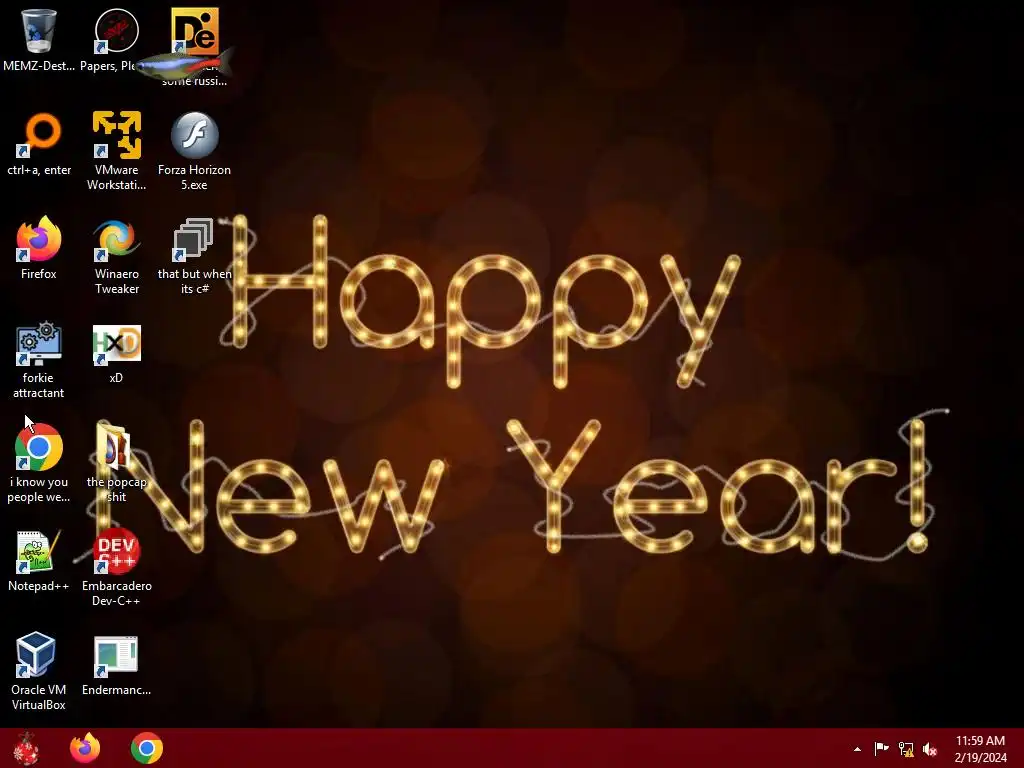The height and width of the screenshot is (768, 1024).
Task: Click the muted volume tray icon
Action: pos(930,749)
